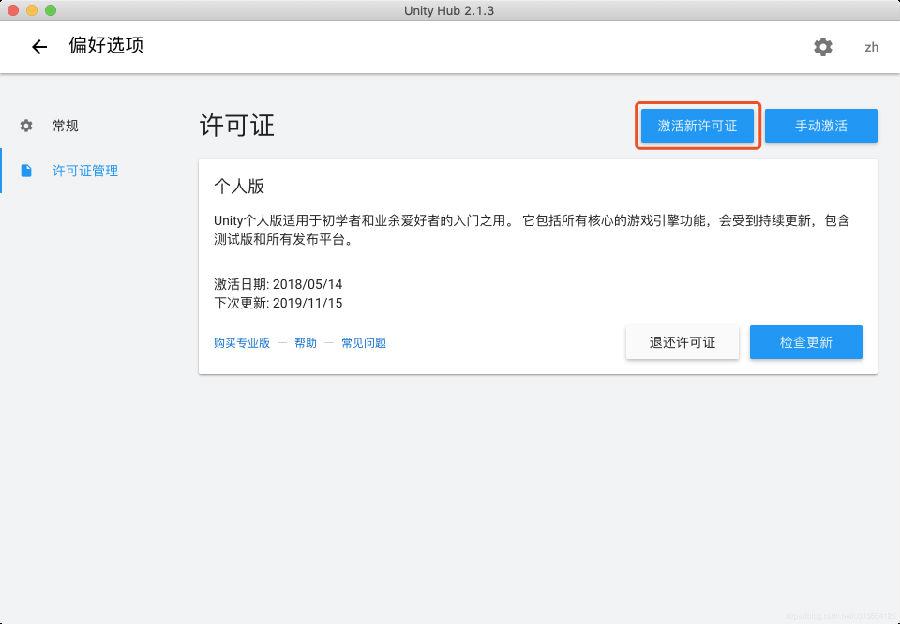Click the 手动激活 button
The image size is (900, 624).
[821, 126]
